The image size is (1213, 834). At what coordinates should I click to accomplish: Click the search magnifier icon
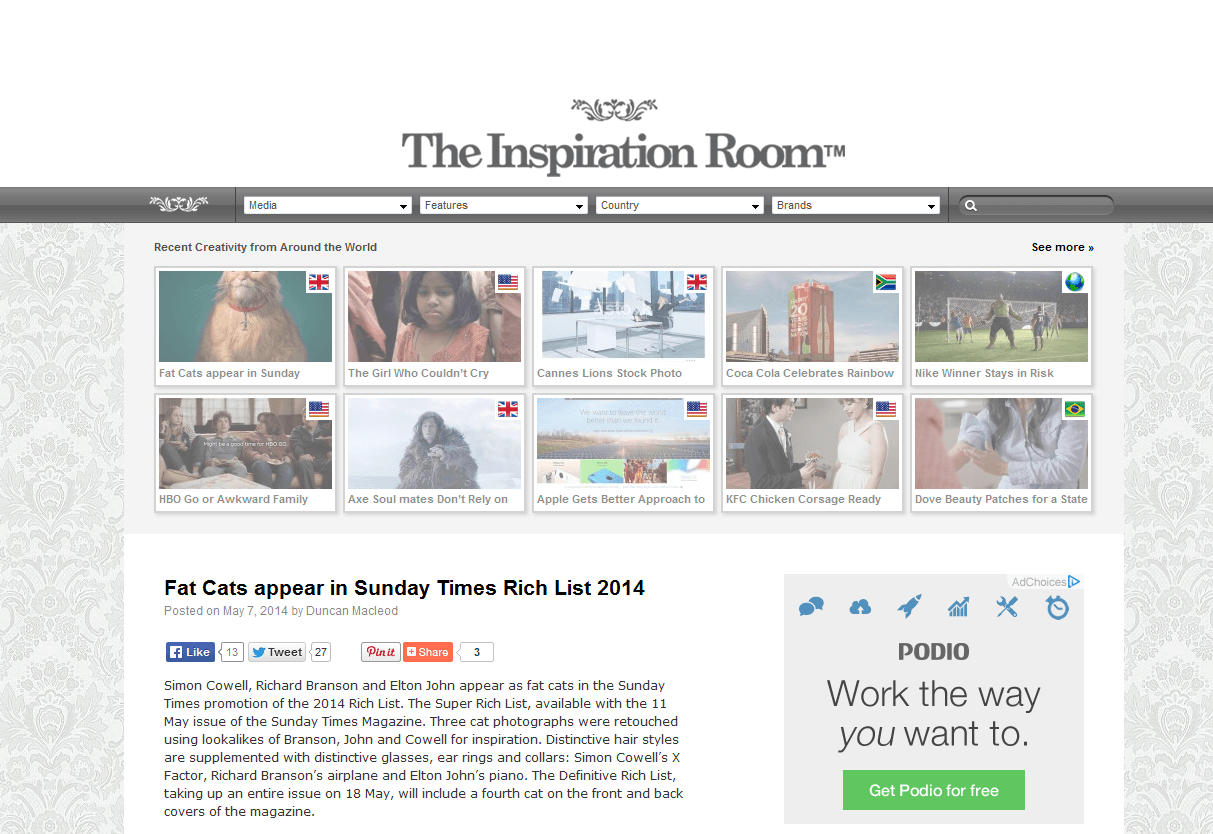pos(969,206)
